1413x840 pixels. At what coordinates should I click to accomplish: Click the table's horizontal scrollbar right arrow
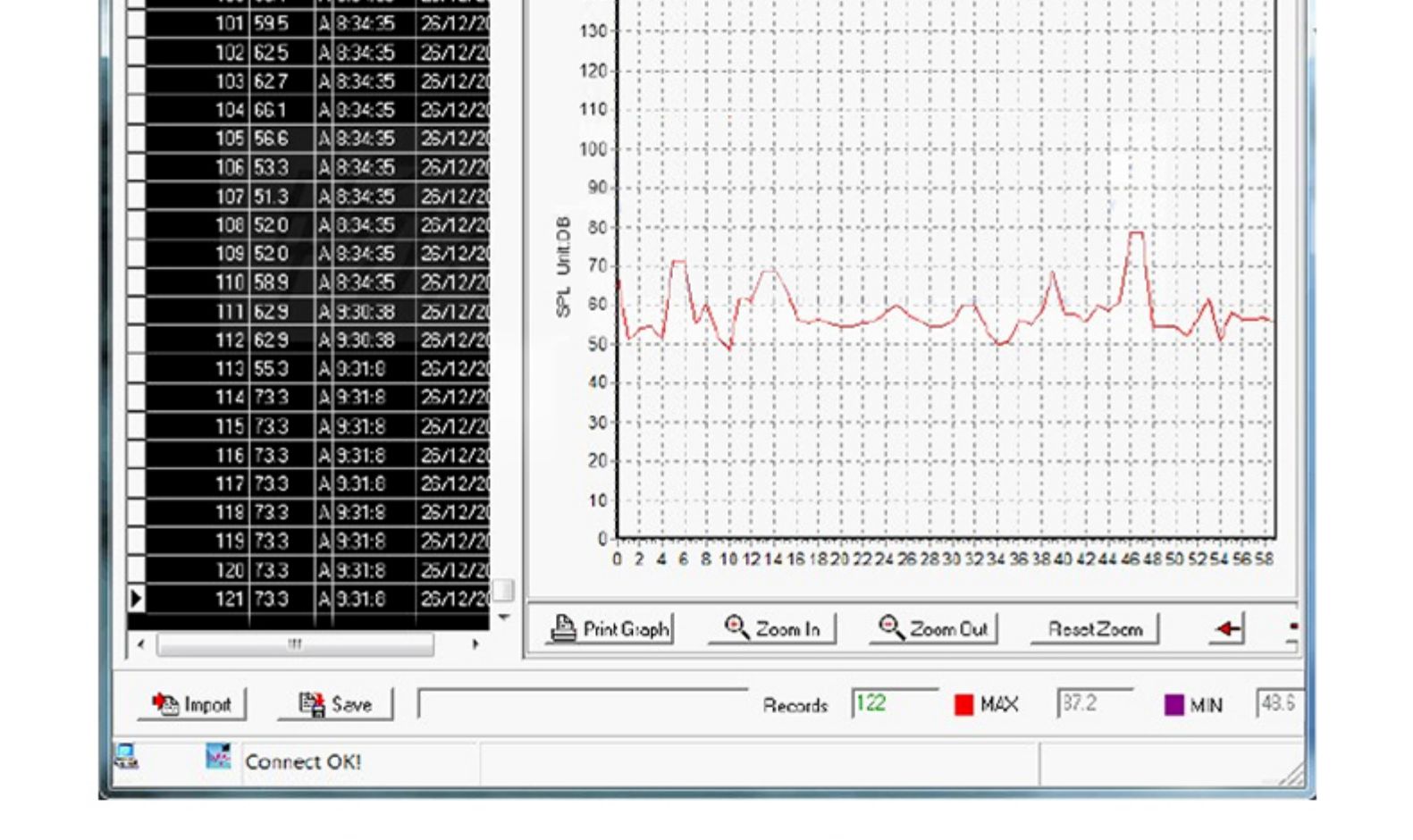click(x=475, y=643)
